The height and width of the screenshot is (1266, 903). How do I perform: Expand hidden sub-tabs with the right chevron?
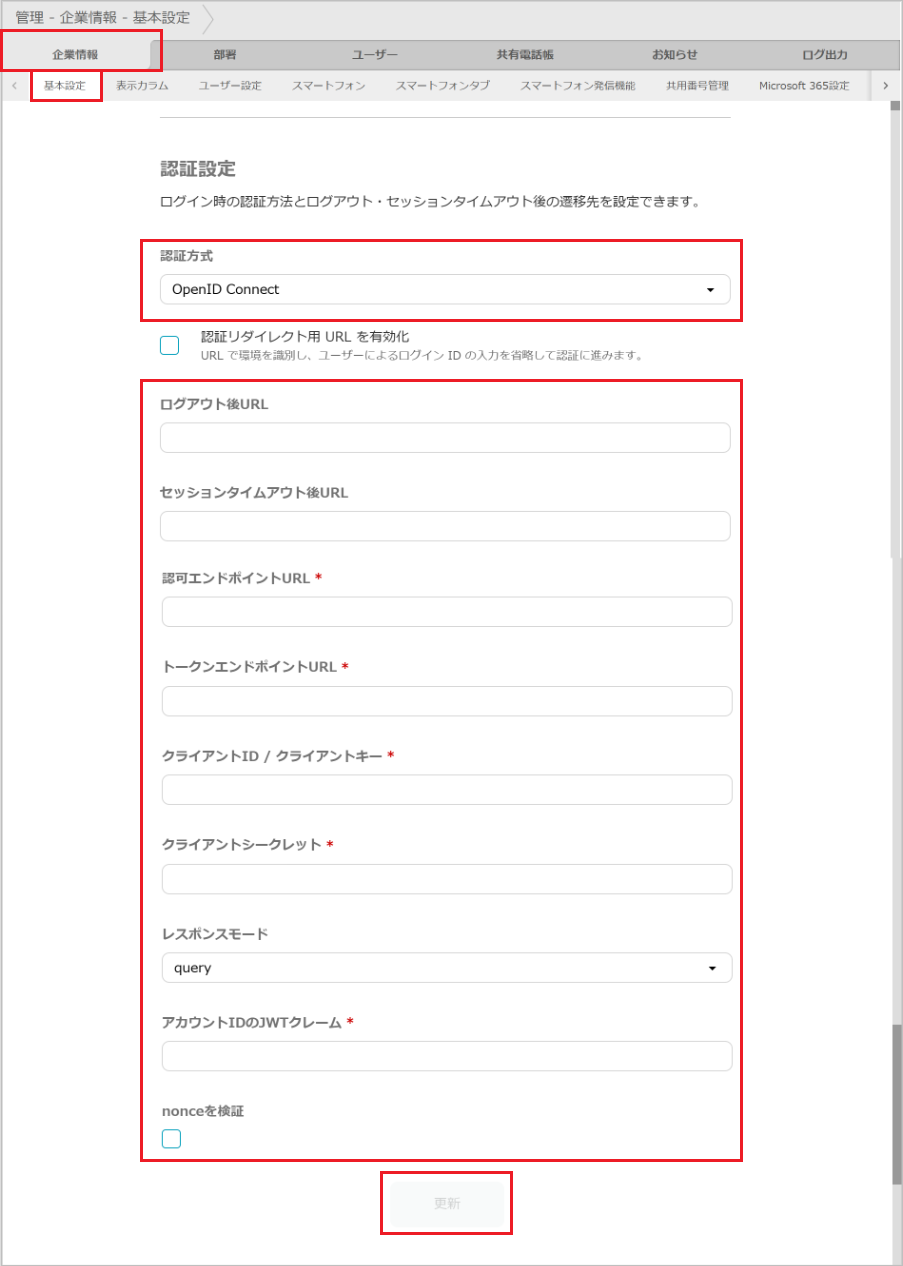pyautogui.click(x=886, y=86)
